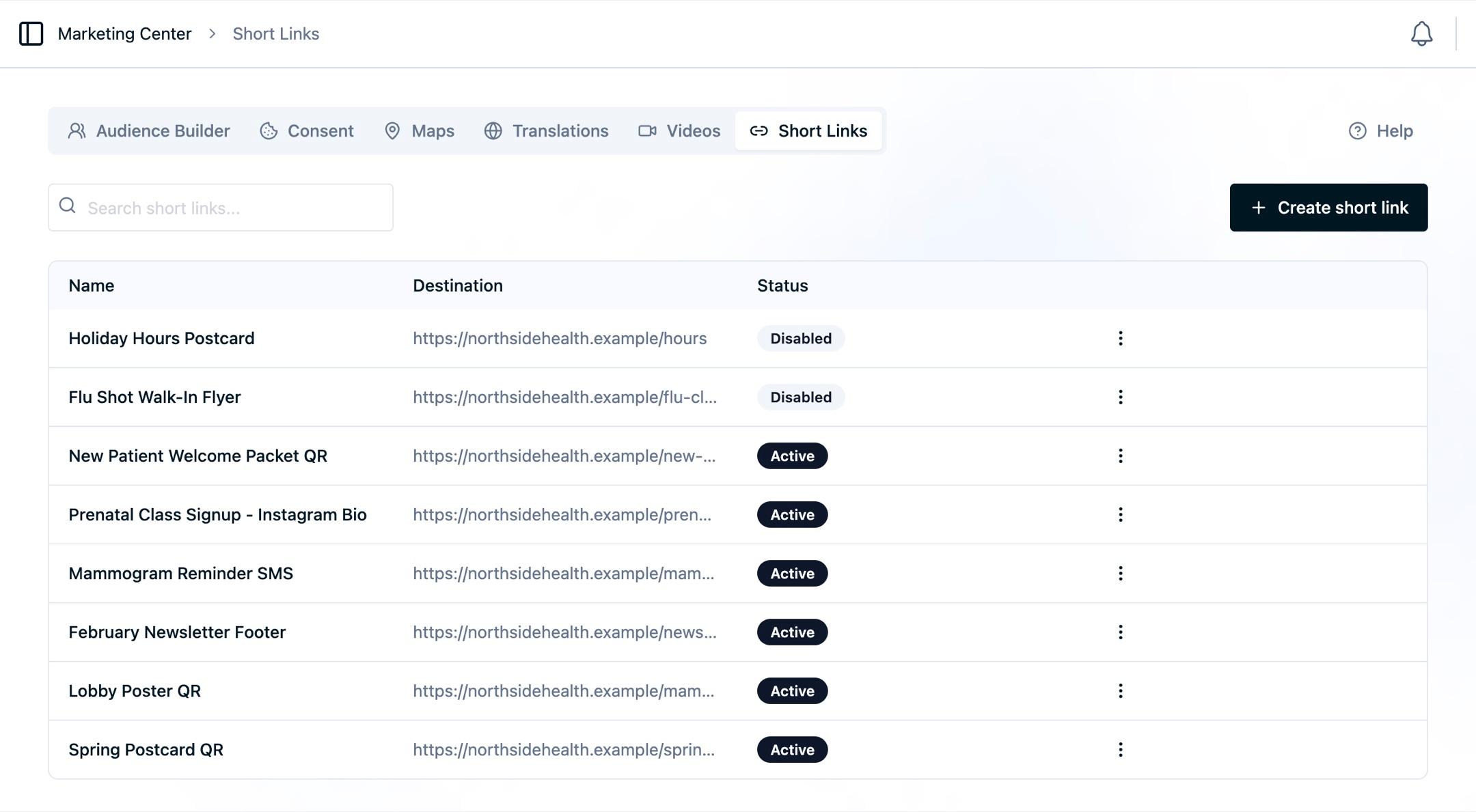Select the Holiday Hours Postcard name
Viewport: 1476px width, 812px height.
[x=161, y=339]
